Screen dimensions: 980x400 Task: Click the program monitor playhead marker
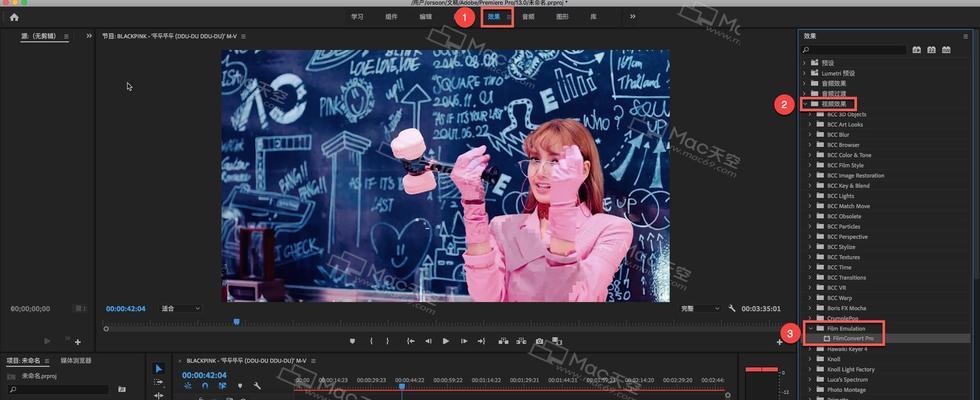(x=236, y=321)
